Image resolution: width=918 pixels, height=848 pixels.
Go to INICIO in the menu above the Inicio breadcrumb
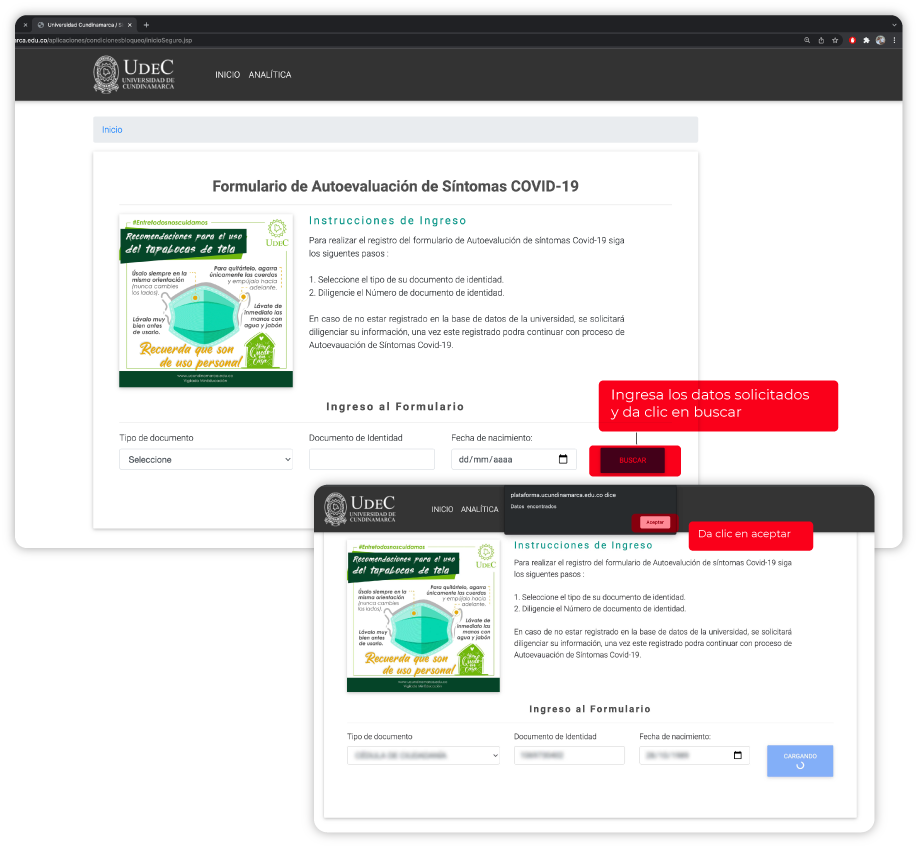[x=227, y=75]
